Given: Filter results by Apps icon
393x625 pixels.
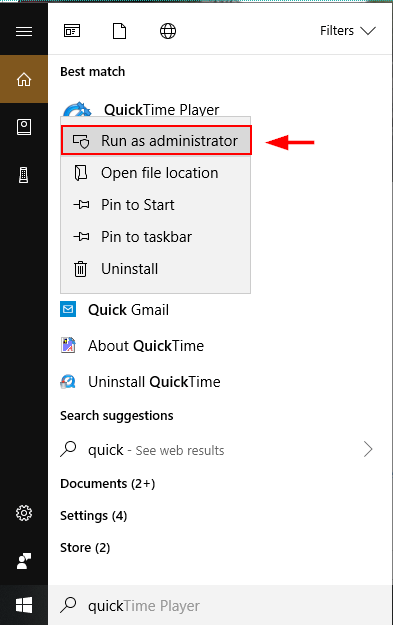Looking at the screenshot, I should tap(72, 31).
